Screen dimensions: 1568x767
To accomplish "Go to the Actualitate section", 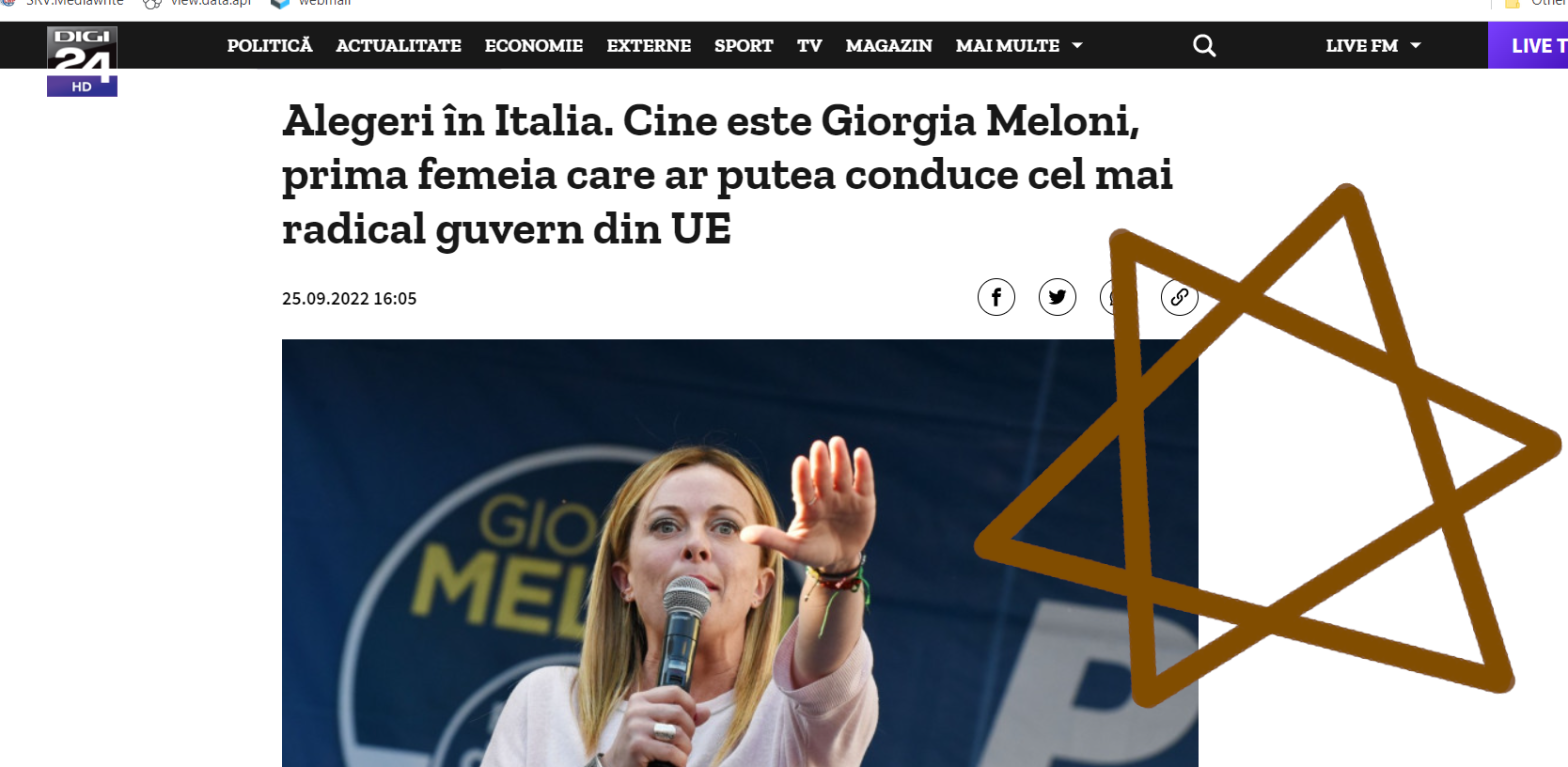I will 398,46.
